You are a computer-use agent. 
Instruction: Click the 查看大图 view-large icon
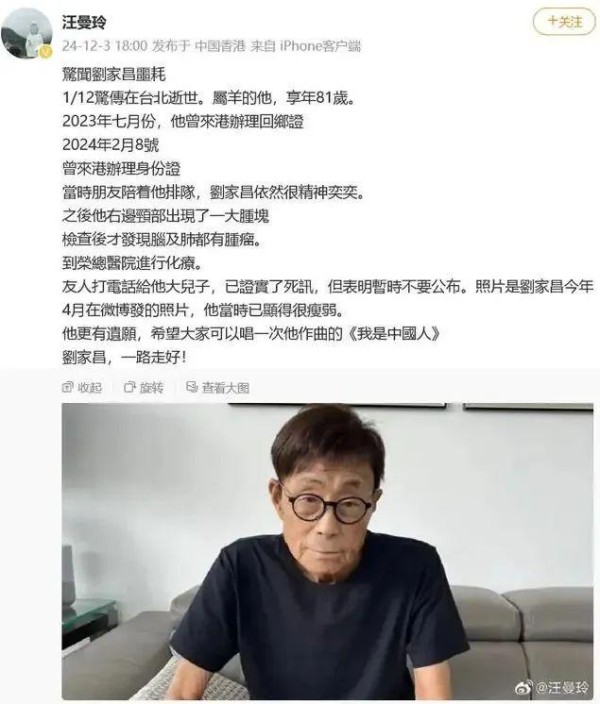click(192, 387)
